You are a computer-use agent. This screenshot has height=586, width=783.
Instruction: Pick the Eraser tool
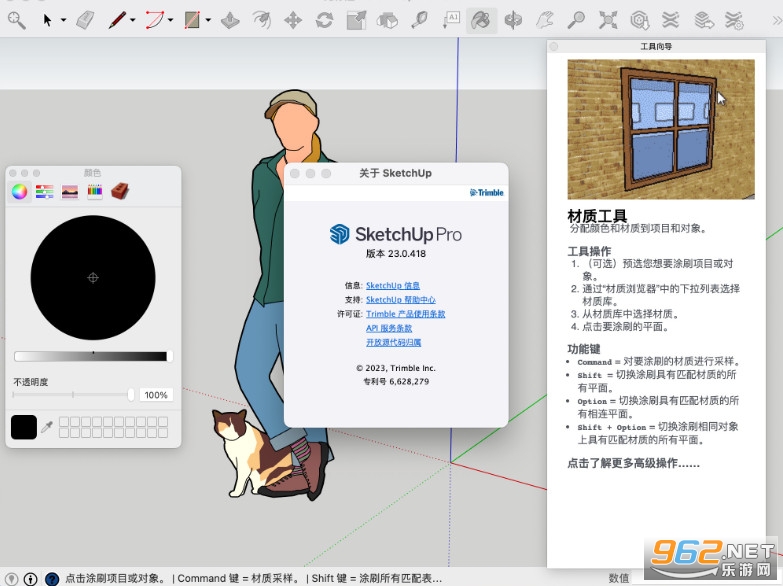(85, 20)
